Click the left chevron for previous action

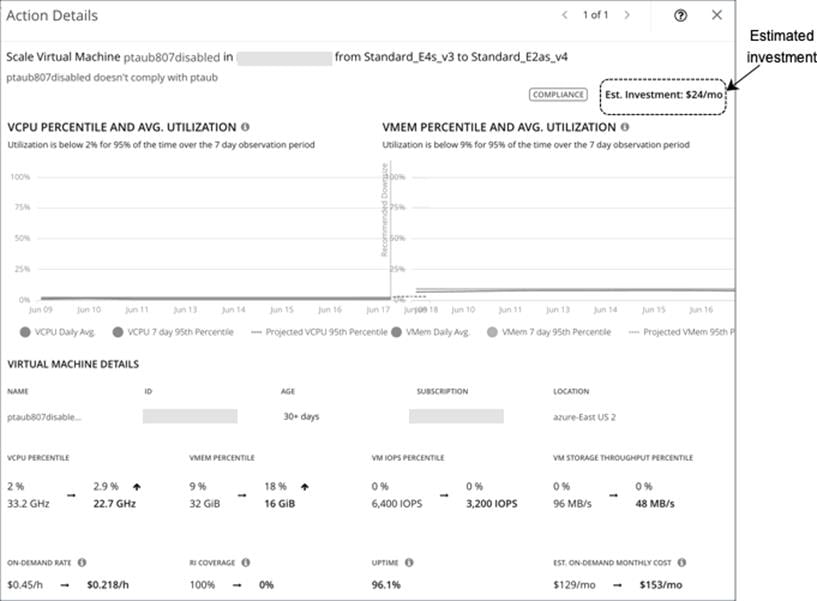(564, 16)
